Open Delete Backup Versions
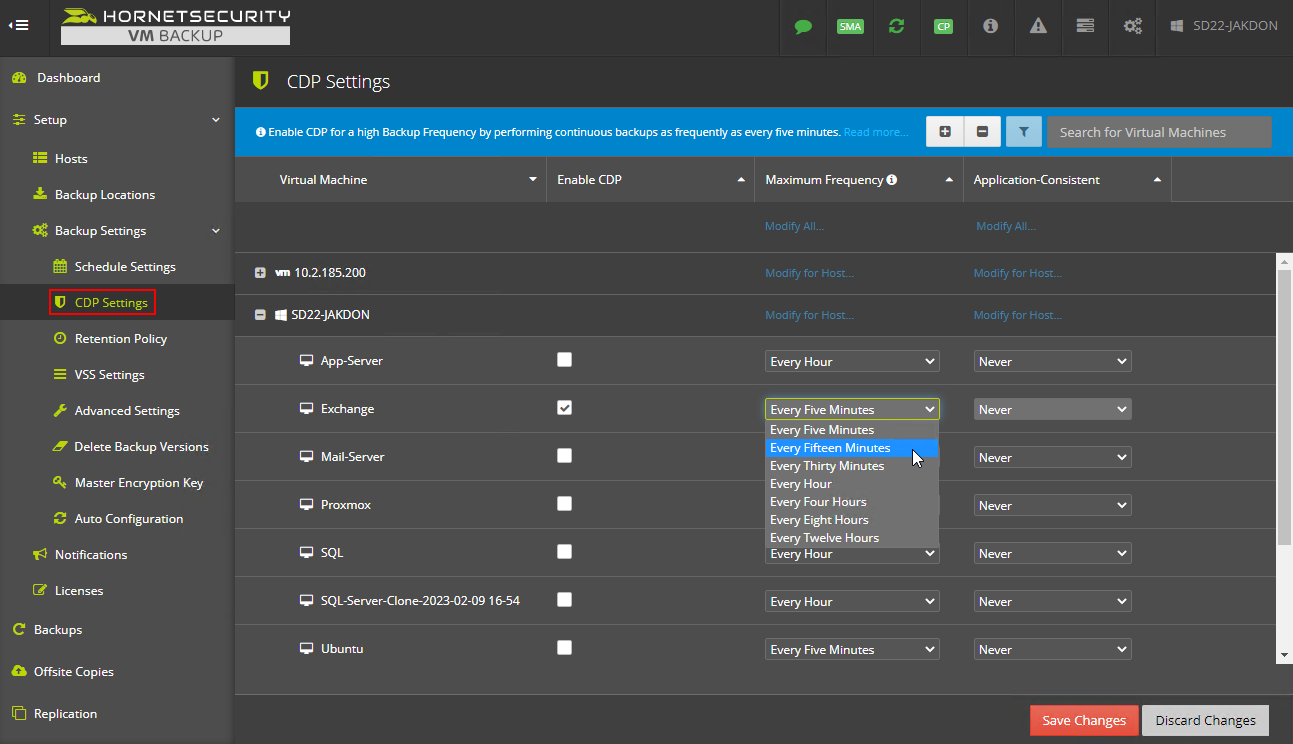 coord(141,447)
